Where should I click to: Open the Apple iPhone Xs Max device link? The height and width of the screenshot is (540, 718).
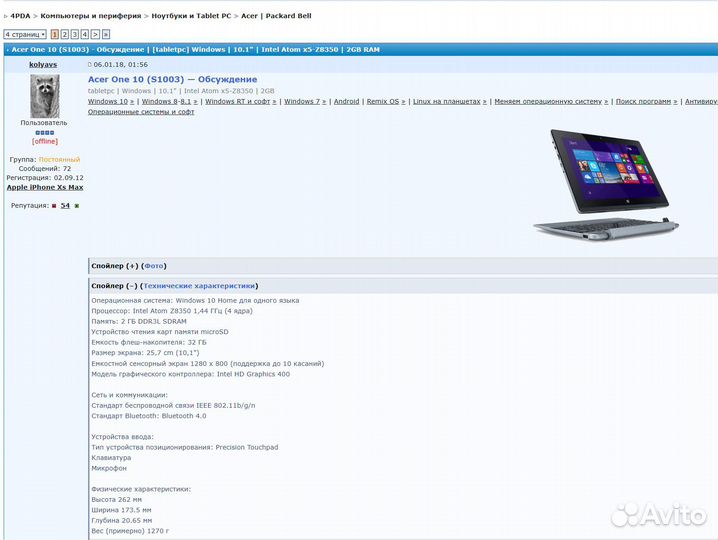[x=45, y=187]
